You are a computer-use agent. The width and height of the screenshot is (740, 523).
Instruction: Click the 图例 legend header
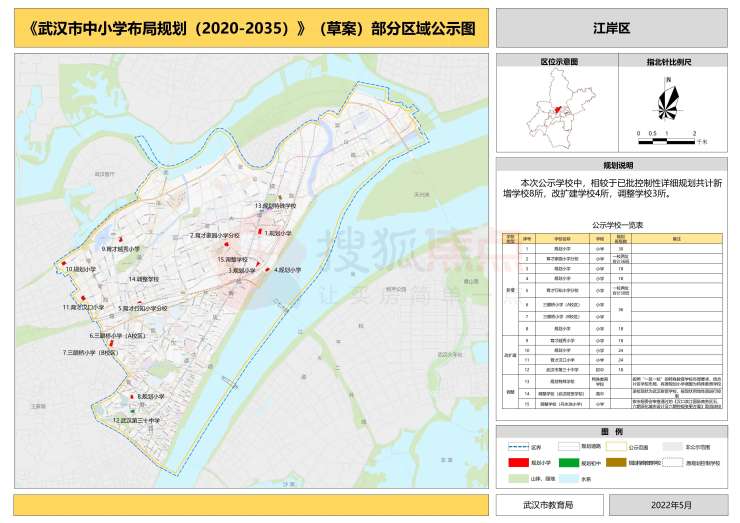612,431
